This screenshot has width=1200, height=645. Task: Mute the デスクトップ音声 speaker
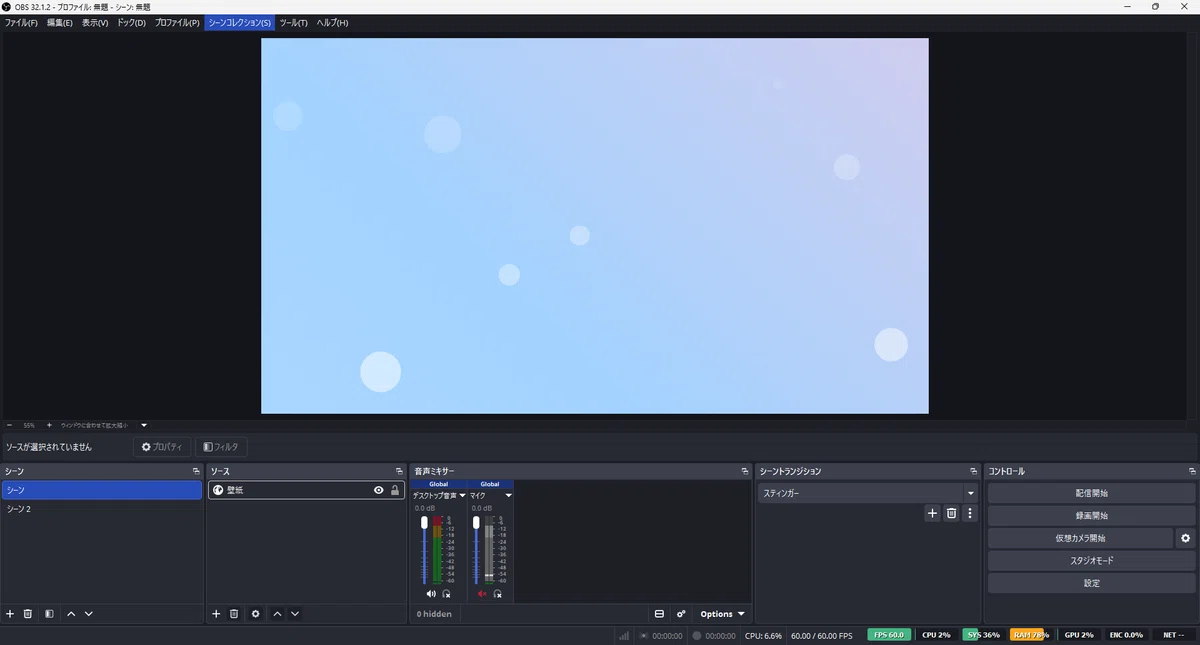click(431, 594)
